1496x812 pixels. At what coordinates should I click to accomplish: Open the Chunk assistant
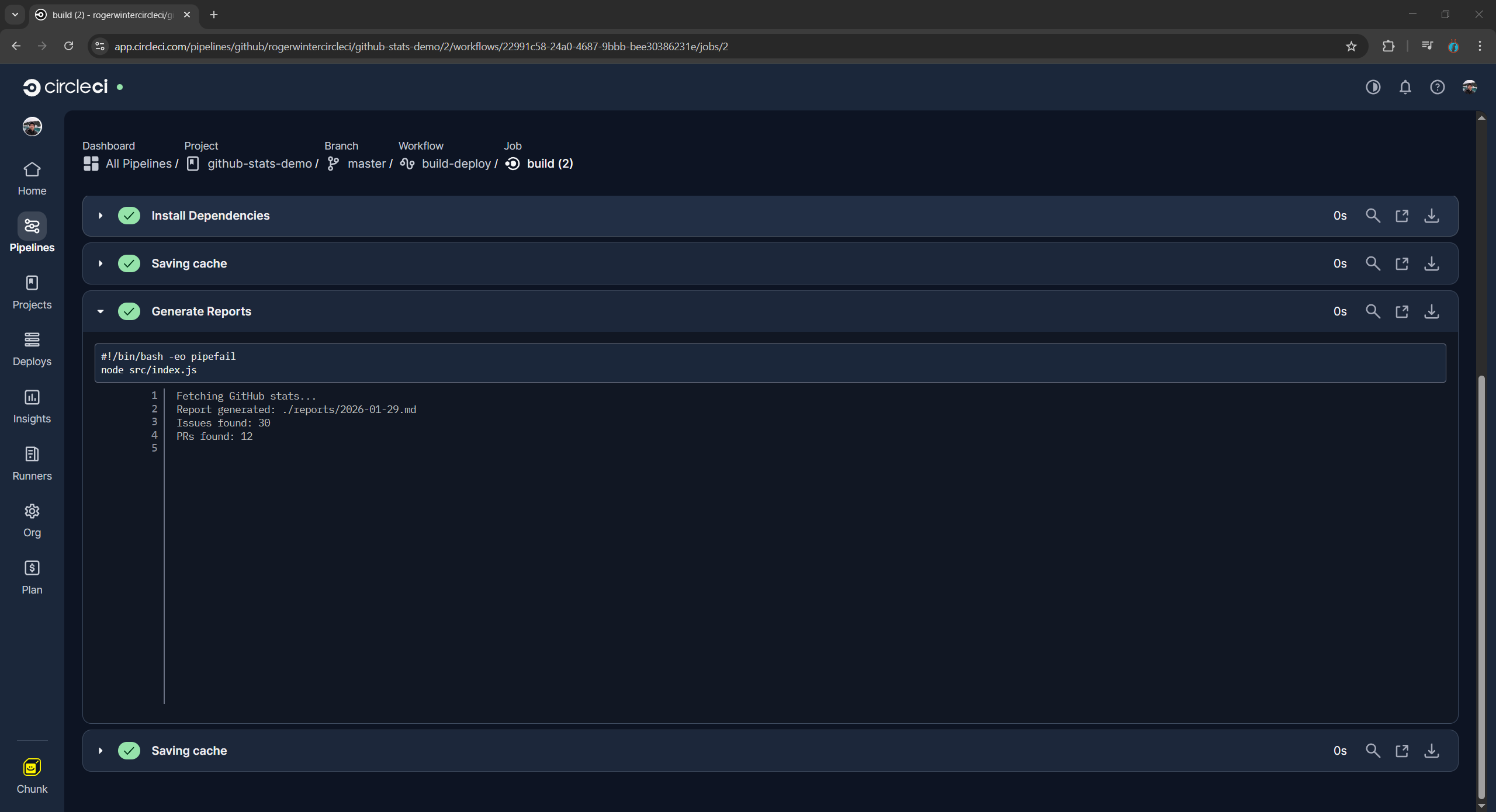tap(32, 776)
